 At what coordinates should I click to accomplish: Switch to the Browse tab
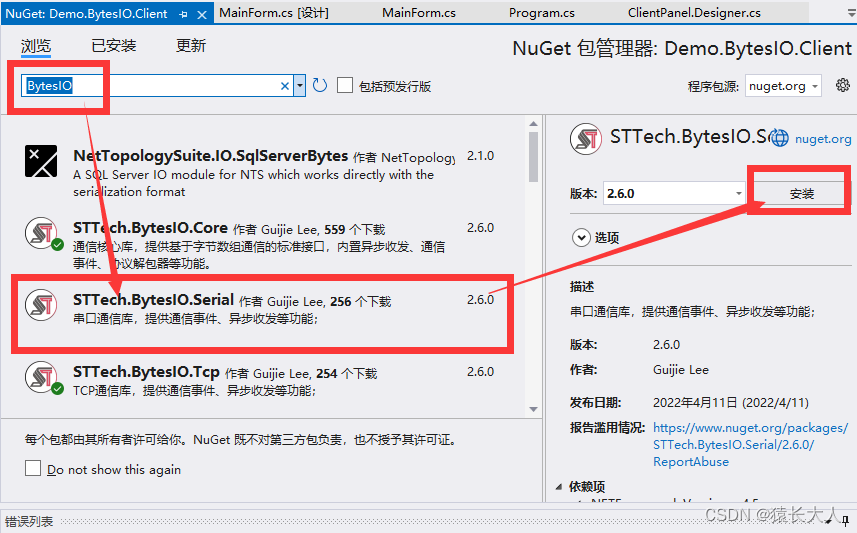[x=36, y=46]
